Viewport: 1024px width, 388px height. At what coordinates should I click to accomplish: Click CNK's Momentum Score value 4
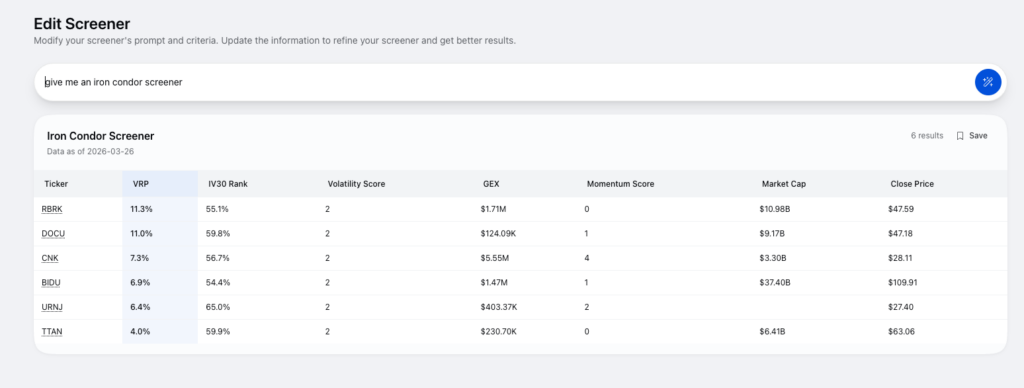pyautogui.click(x=587, y=258)
